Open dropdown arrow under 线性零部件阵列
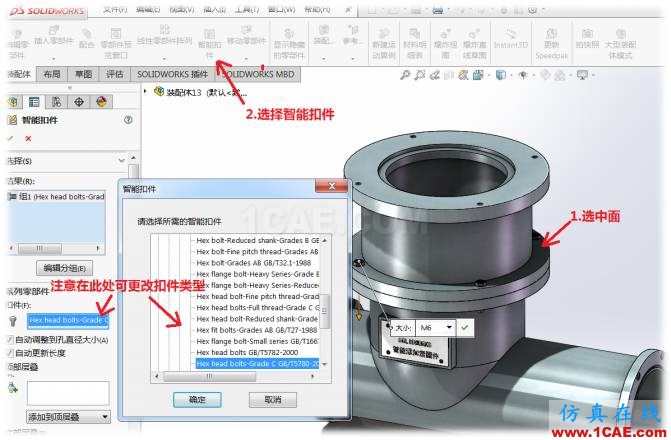Screen dimensions: 671x440 [x=164, y=58]
